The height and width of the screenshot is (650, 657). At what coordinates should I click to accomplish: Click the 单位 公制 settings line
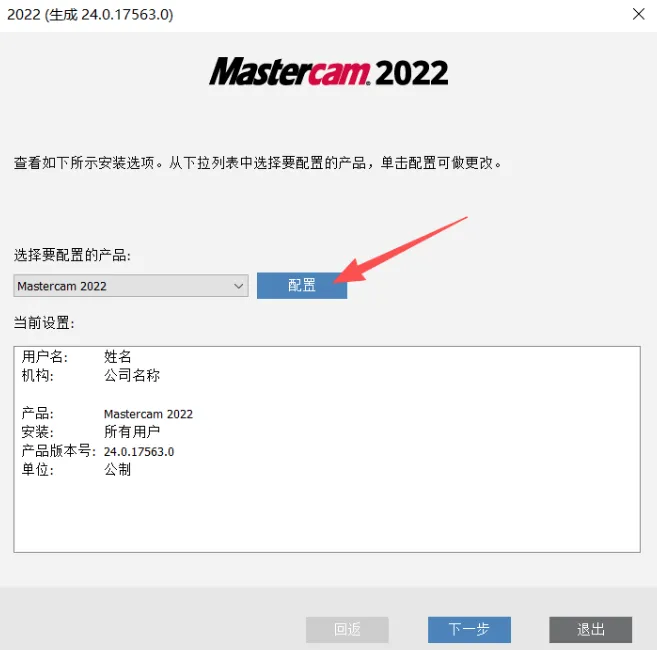pyautogui.click(x=76, y=469)
